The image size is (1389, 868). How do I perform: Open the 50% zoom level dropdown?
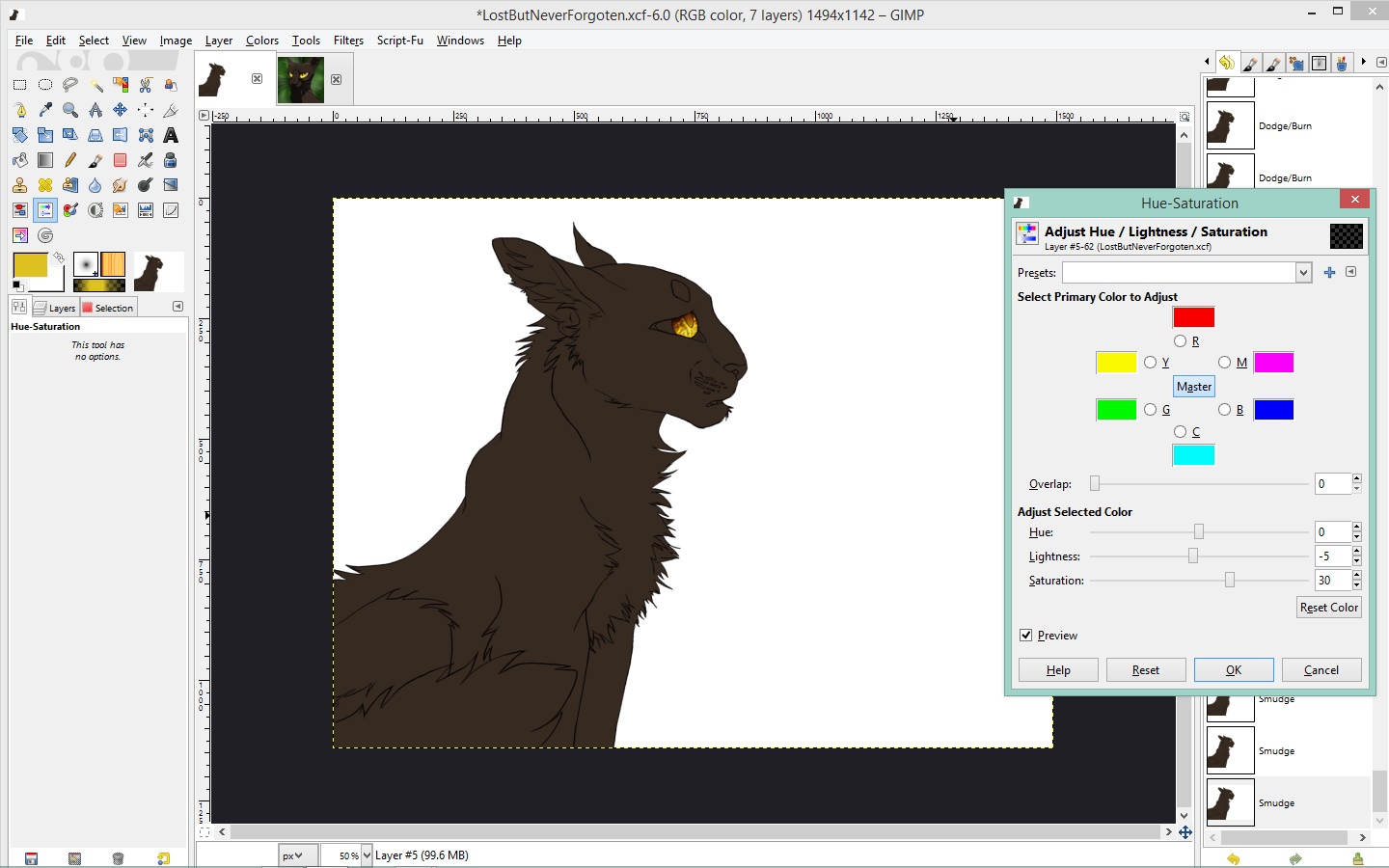(367, 855)
